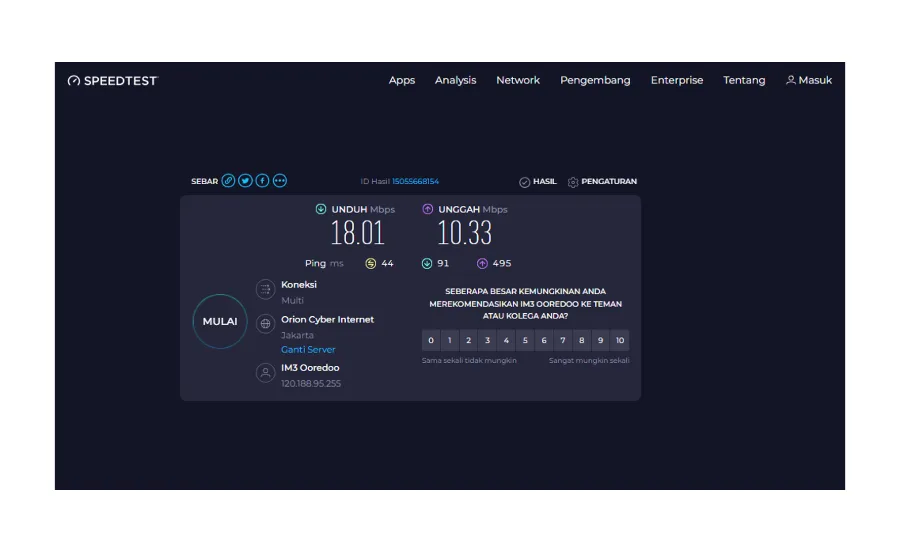Rate recommendation score 4

[x=506, y=340]
